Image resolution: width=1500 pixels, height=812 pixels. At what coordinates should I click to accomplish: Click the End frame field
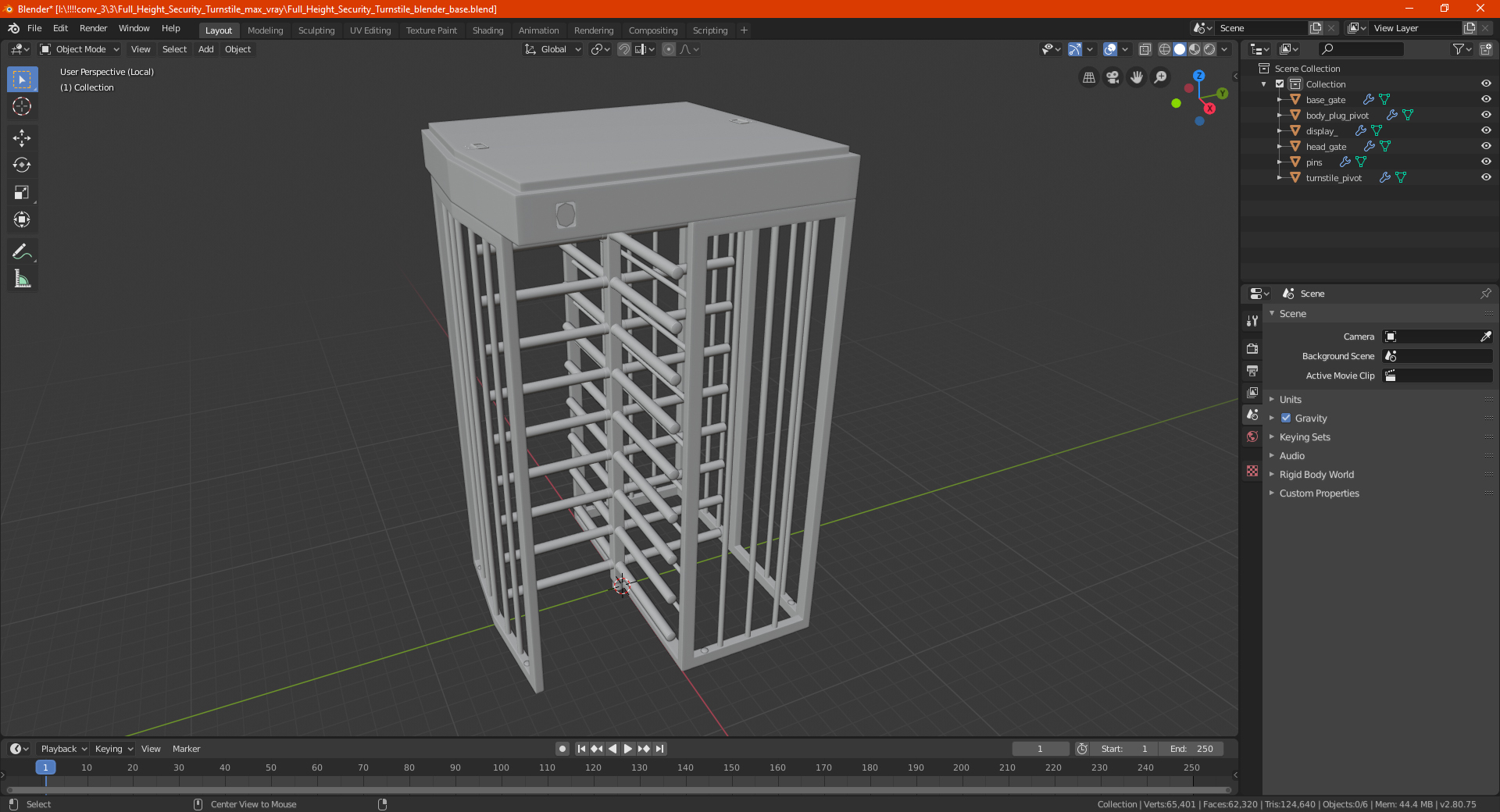pos(1191,749)
